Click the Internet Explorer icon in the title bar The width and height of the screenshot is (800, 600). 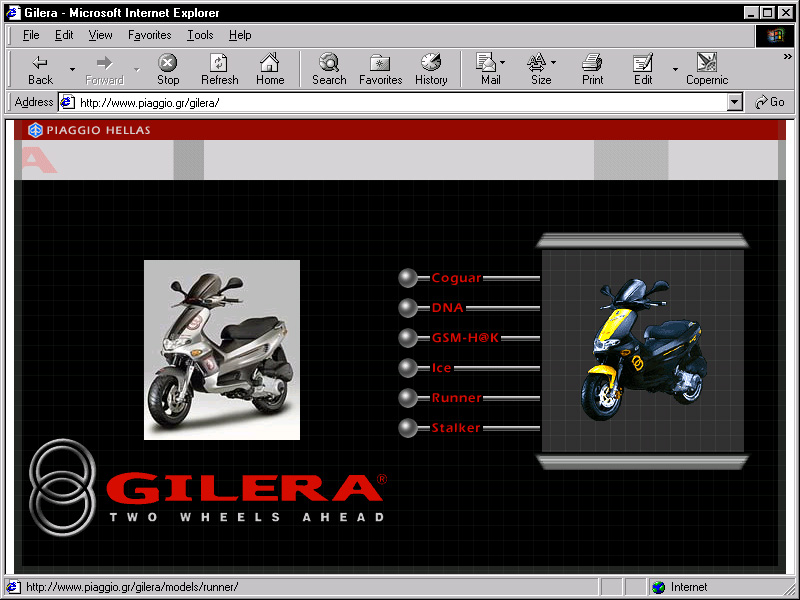click(13, 12)
